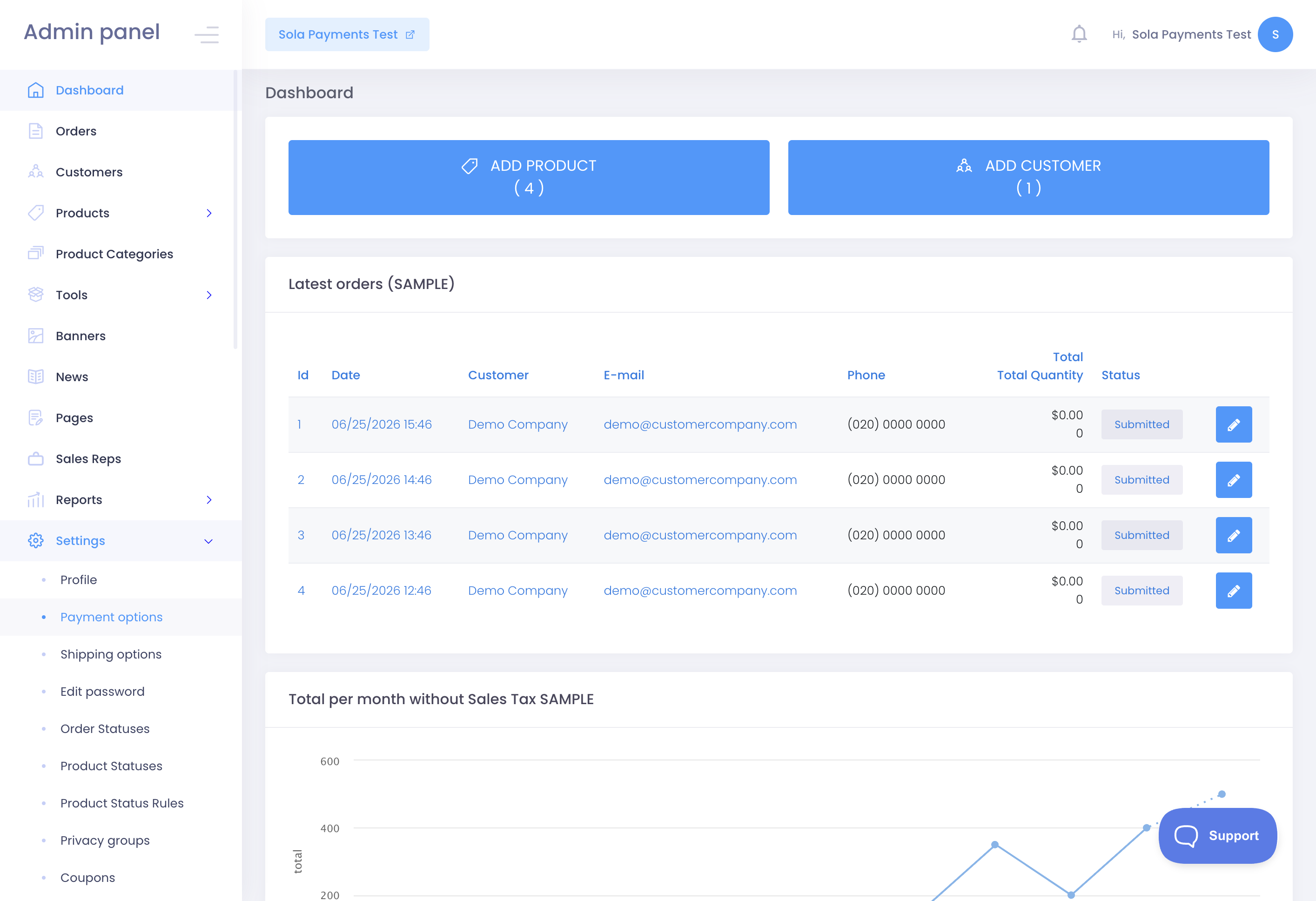Click the Sola Payments Test username in header
This screenshot has width=1316, height=901.
tap(1191, 34)
